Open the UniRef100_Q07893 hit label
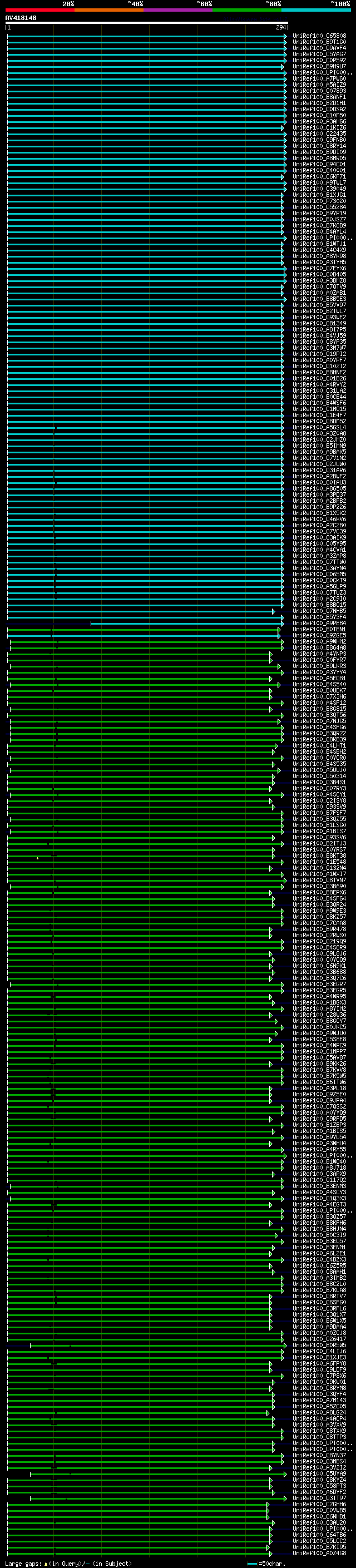The image size is (356, 1568). (319, 91)
